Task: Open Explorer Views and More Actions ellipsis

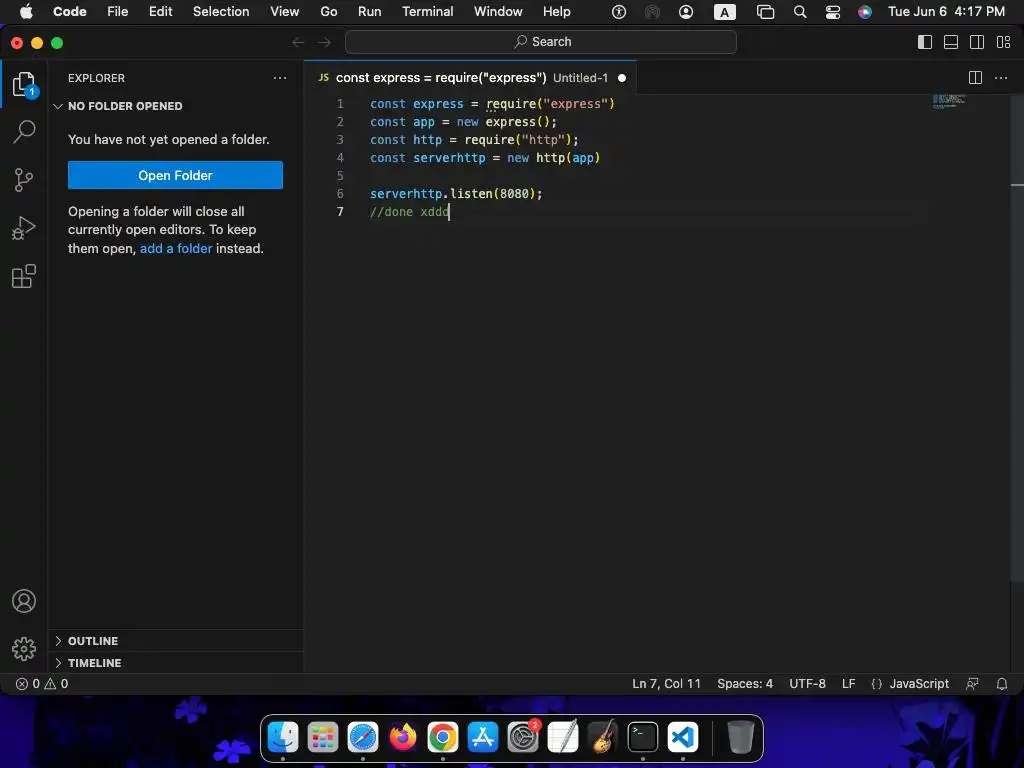Action: [x=280, y=78]
